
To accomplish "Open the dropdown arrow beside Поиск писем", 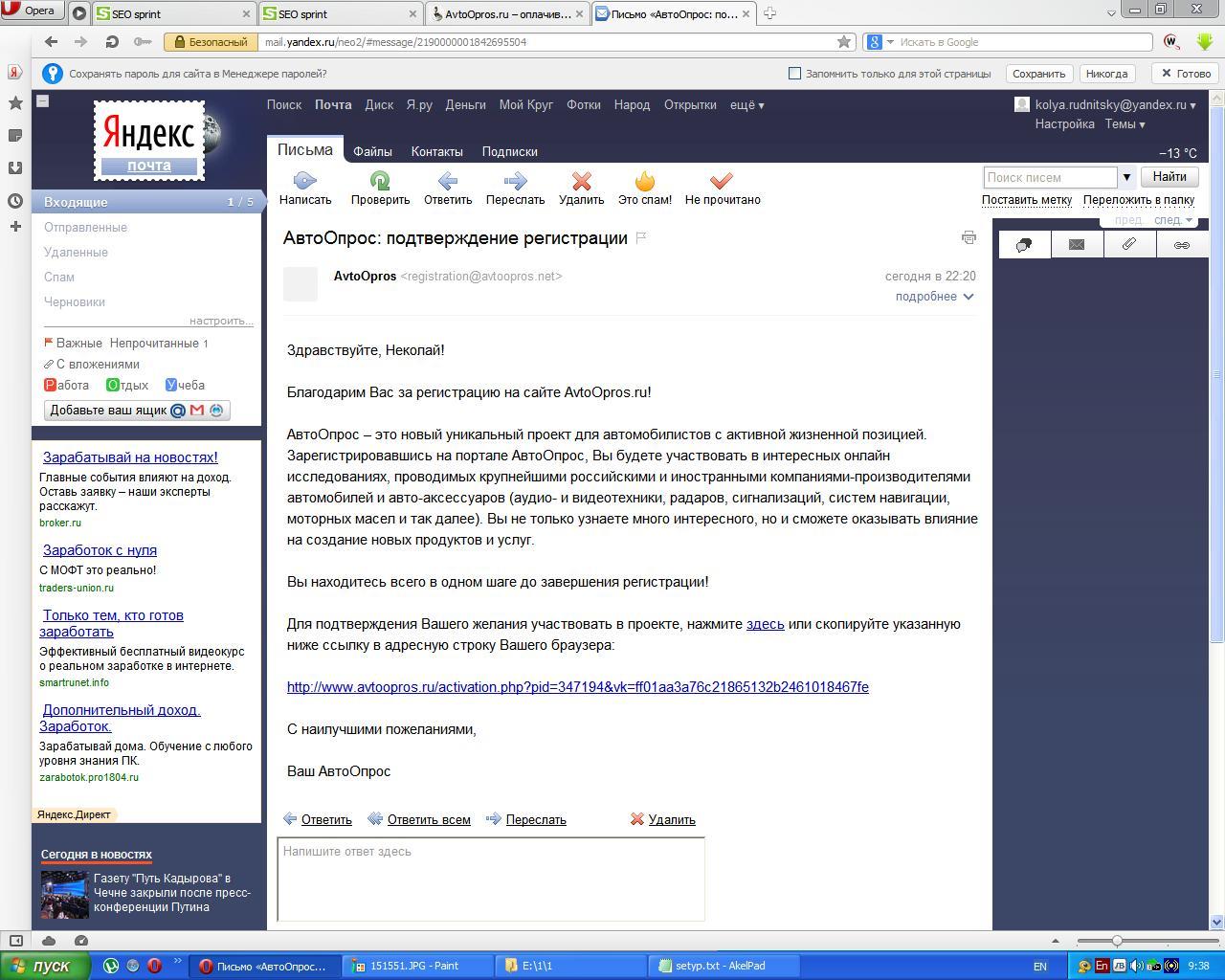I will 1126,177.
